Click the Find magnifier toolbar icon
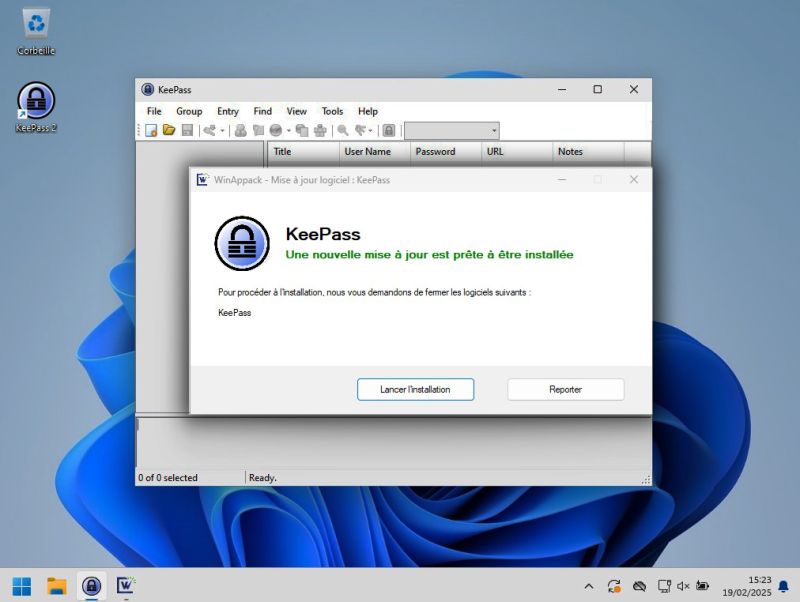The width and height of the screenshot is (800, 602). [342, 130]
